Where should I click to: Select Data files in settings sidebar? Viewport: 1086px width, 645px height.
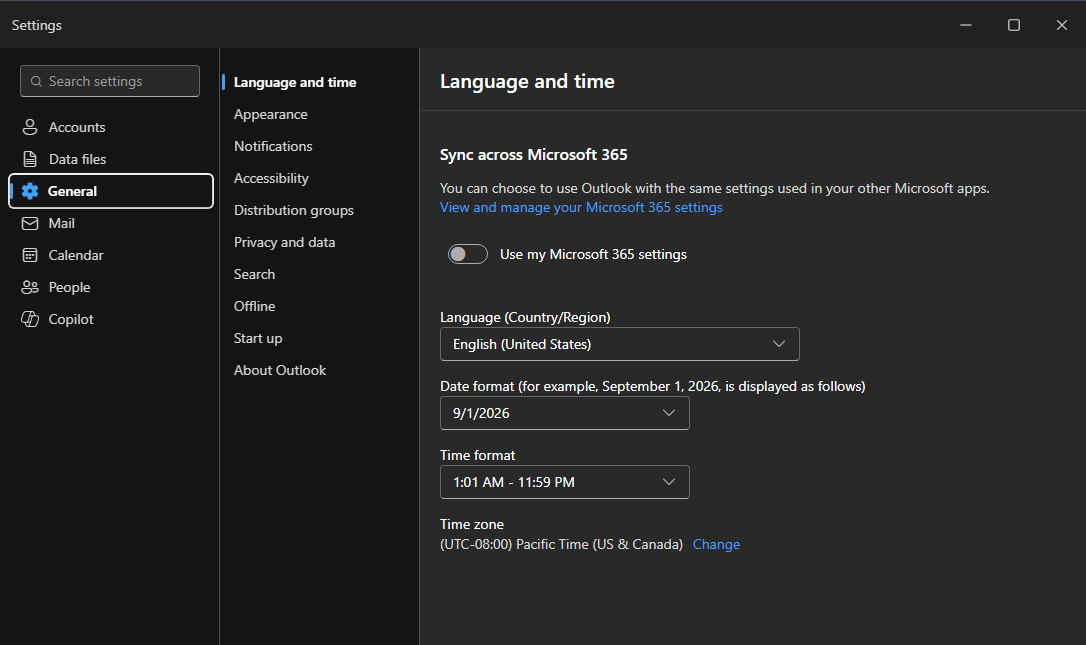111,159
